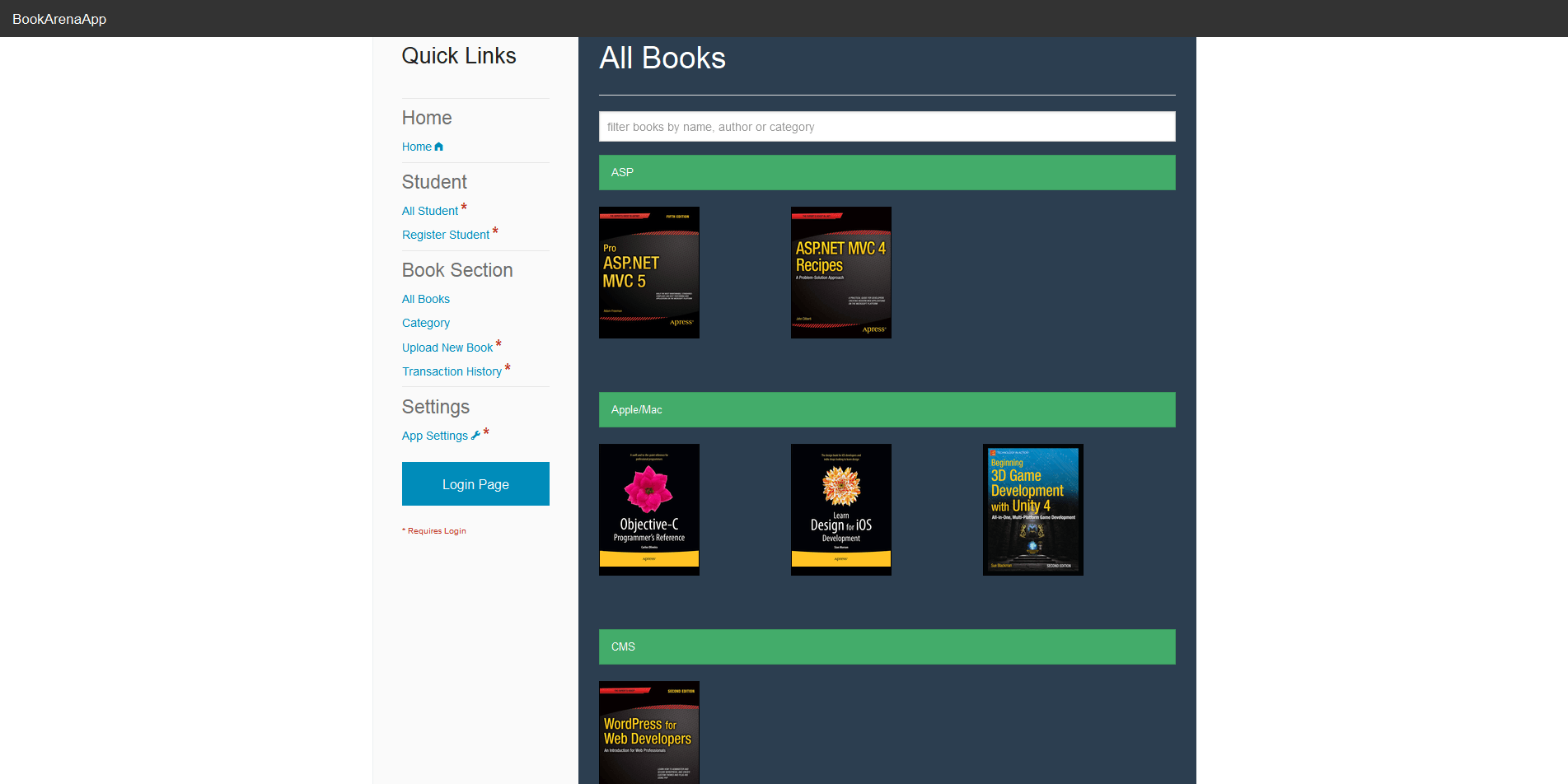The height and width of the screenshot is (784, 1568).
Task: Click the ASP category header bar
Action: 887,173
